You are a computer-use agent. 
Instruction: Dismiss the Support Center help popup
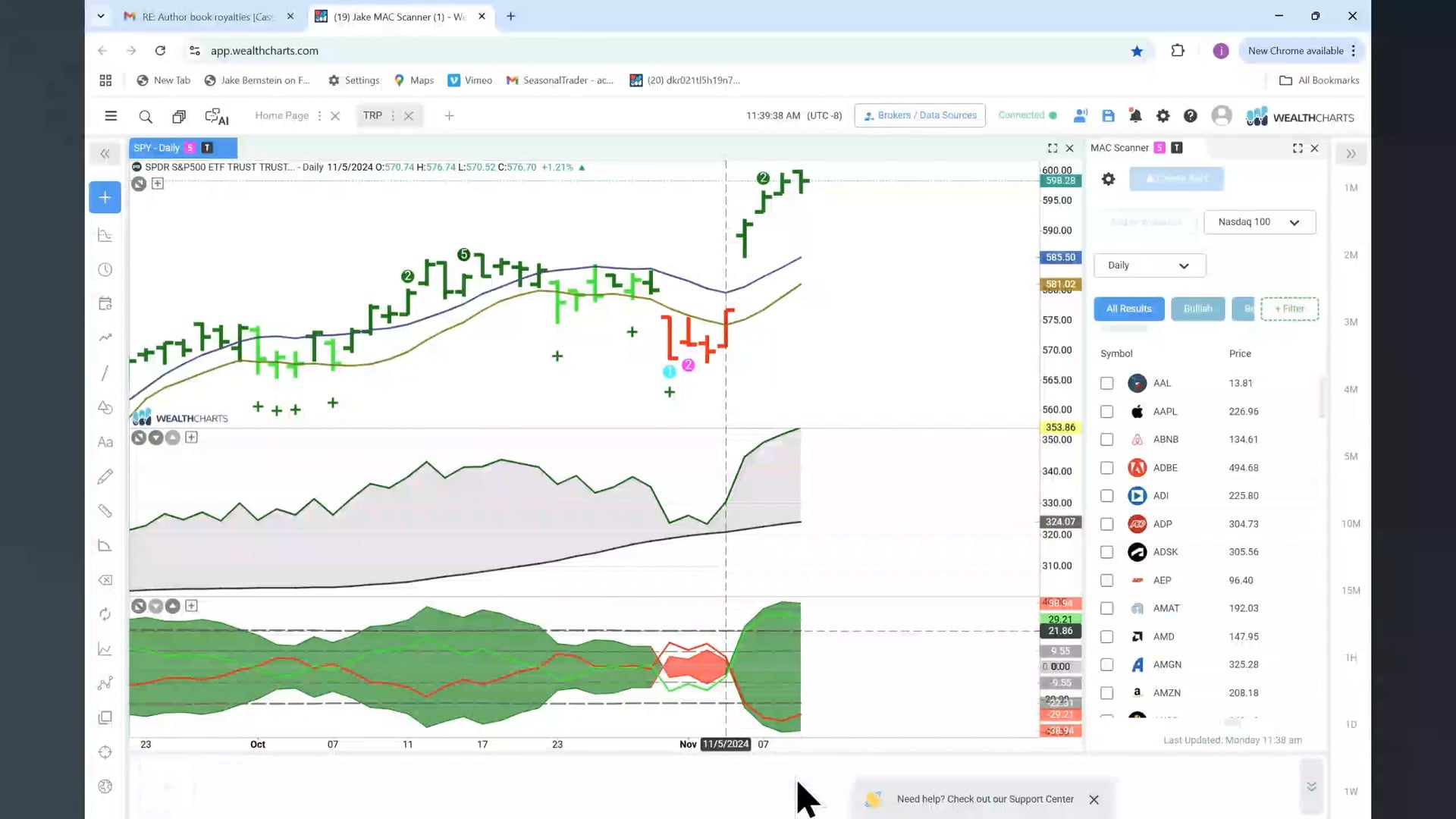(x=1094, y=800)
